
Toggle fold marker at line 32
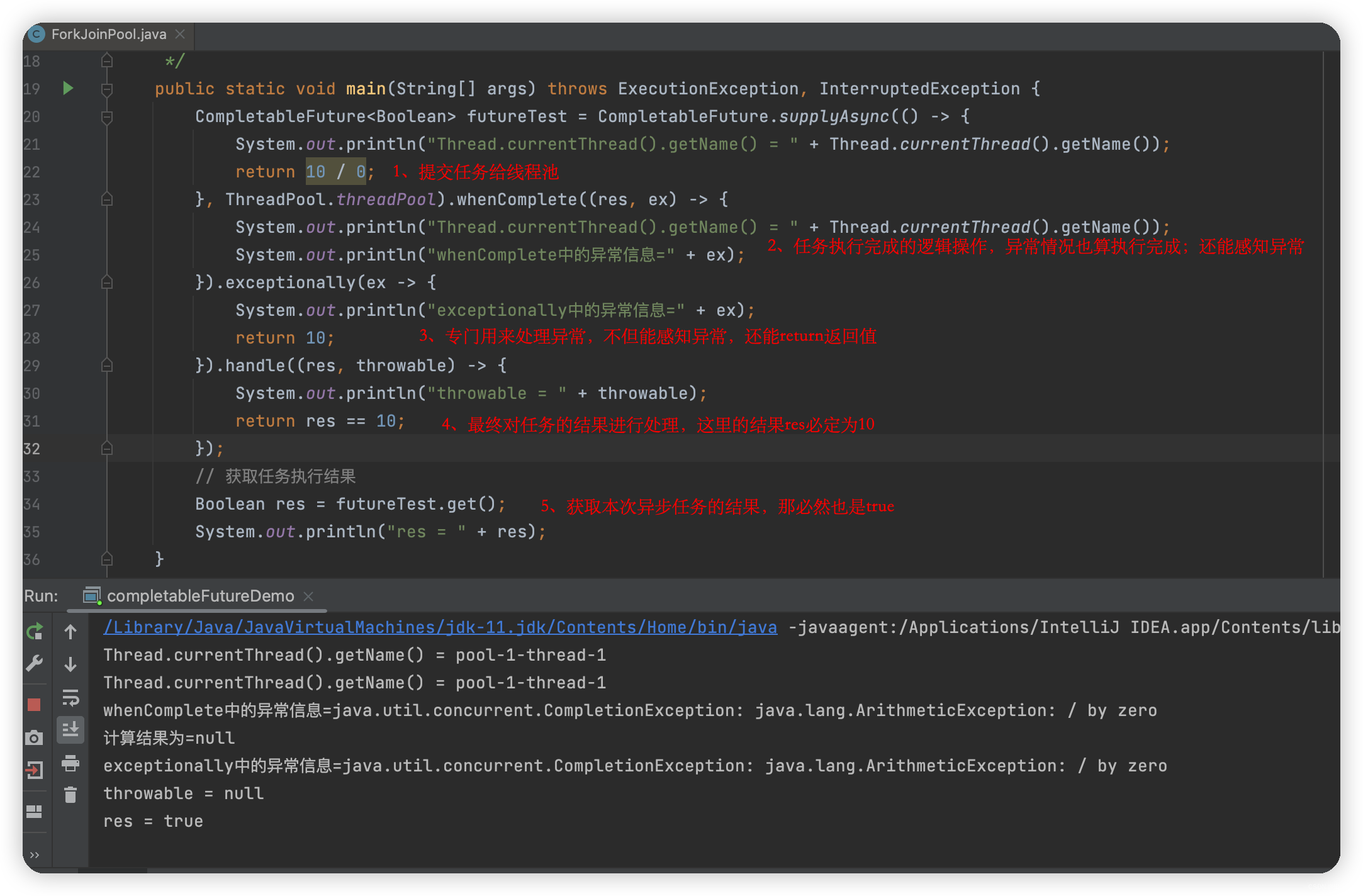click(107, 448)
